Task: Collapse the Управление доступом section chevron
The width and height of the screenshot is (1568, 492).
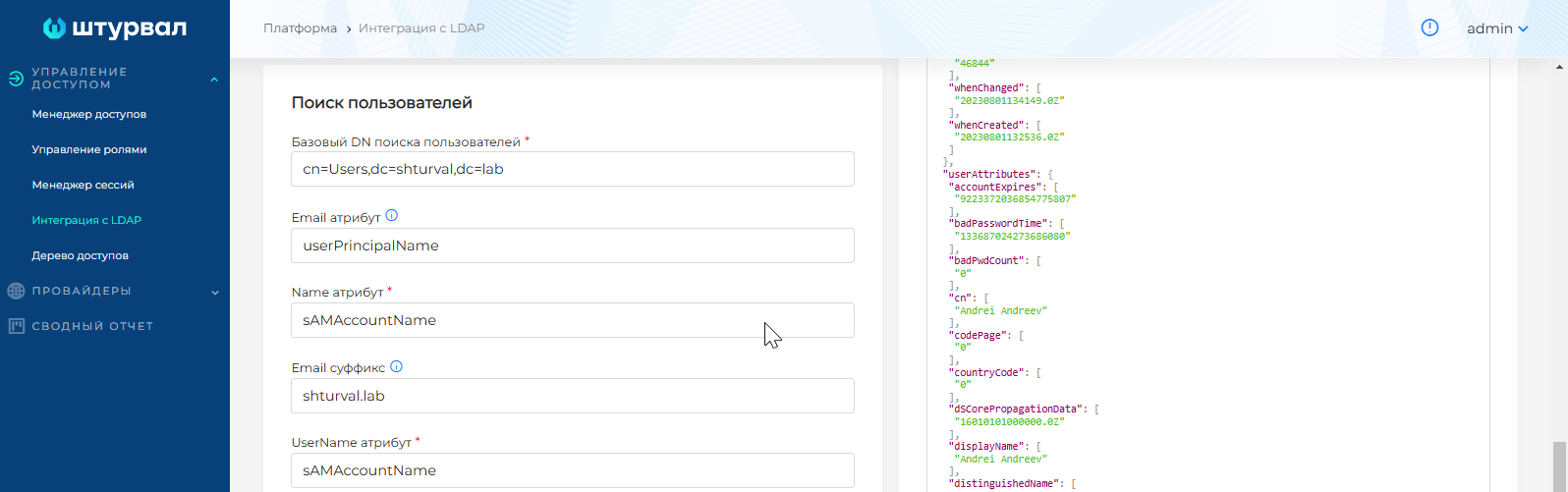Action: point(214,80)
